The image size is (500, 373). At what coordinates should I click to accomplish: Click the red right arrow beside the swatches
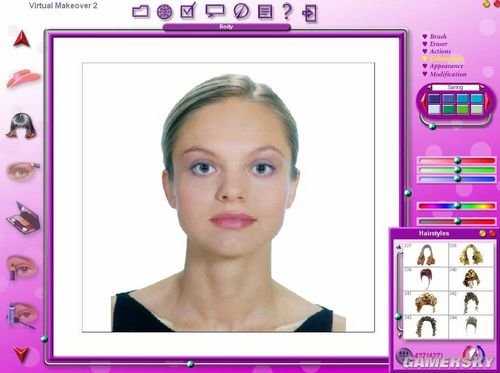tap(487, 103)
